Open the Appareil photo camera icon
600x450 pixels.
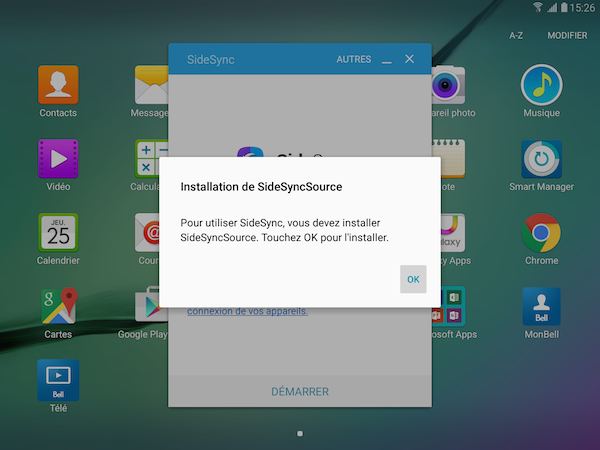[448, 85]
